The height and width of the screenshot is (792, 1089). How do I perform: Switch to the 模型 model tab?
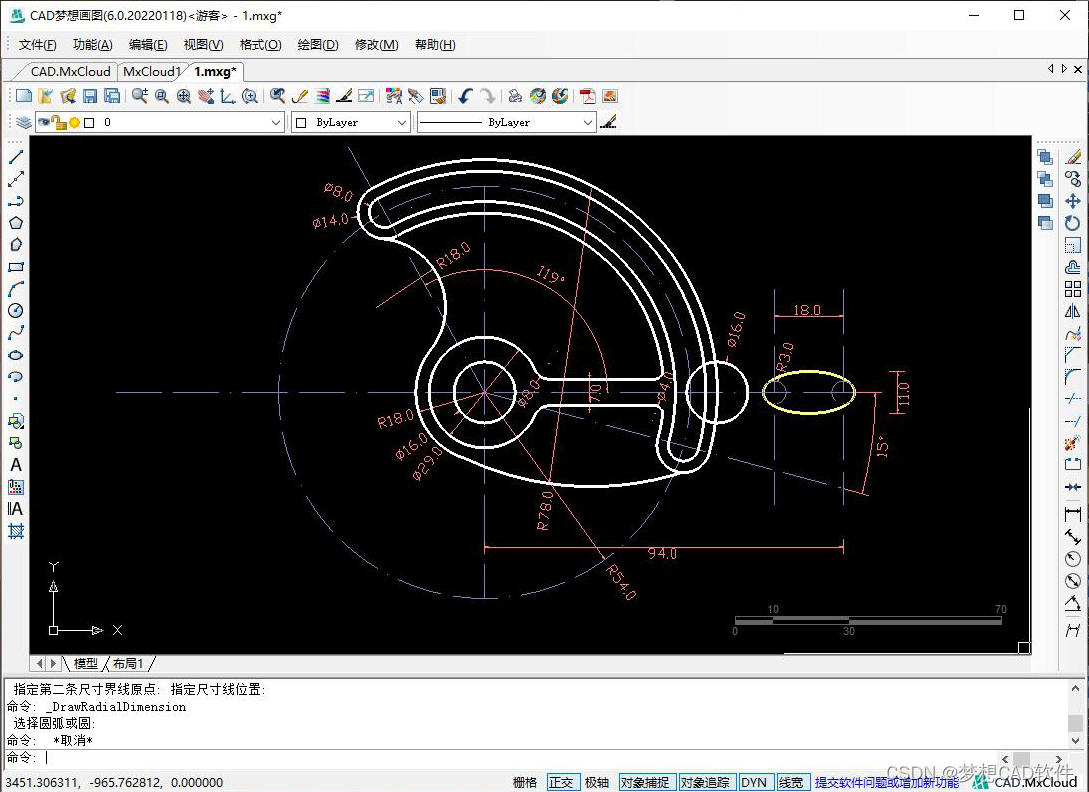coord(85,663)
